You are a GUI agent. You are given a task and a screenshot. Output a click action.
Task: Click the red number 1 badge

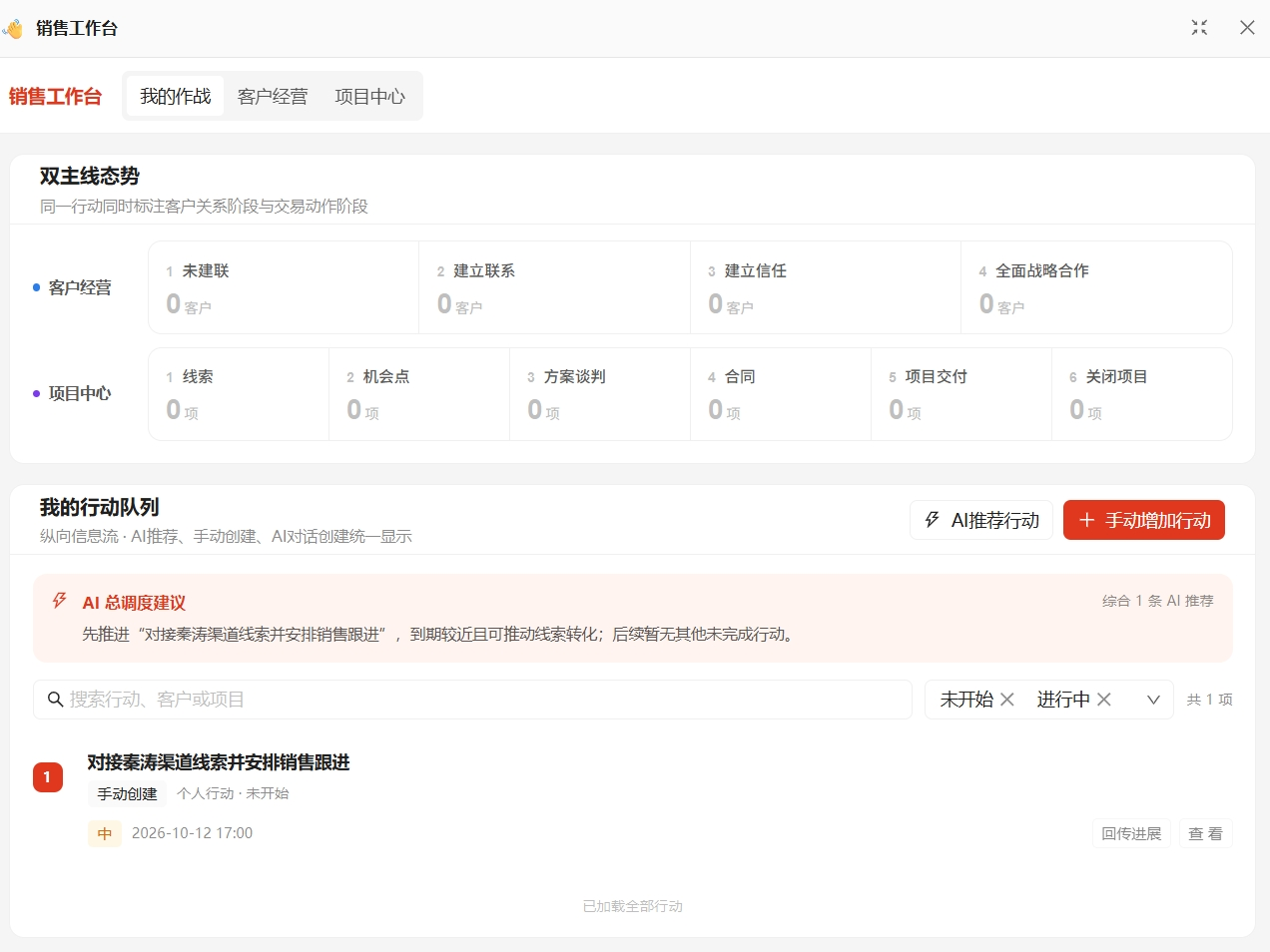point(48,777)
